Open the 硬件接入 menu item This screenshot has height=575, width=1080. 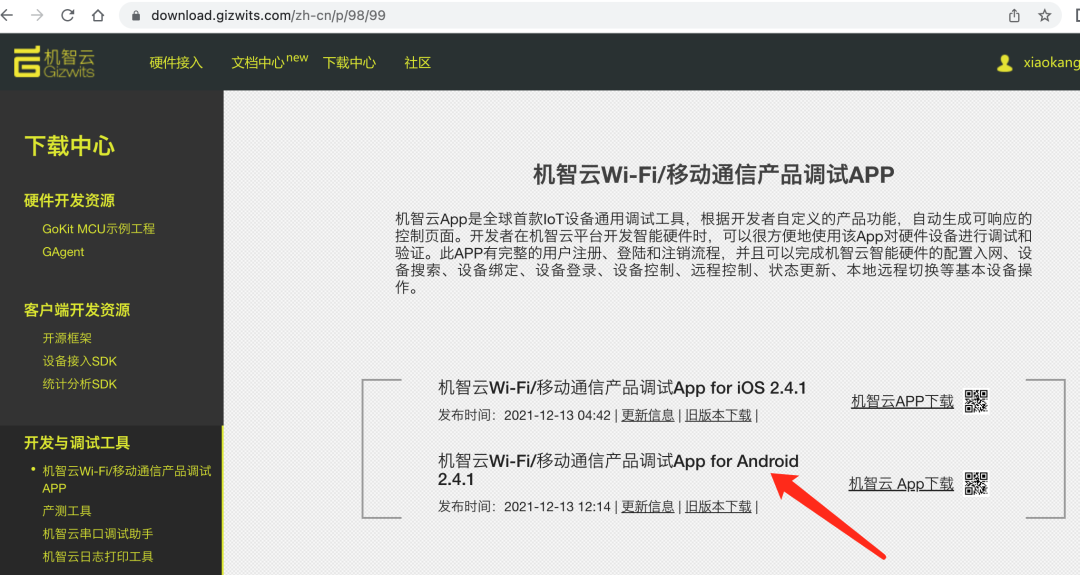176,63
